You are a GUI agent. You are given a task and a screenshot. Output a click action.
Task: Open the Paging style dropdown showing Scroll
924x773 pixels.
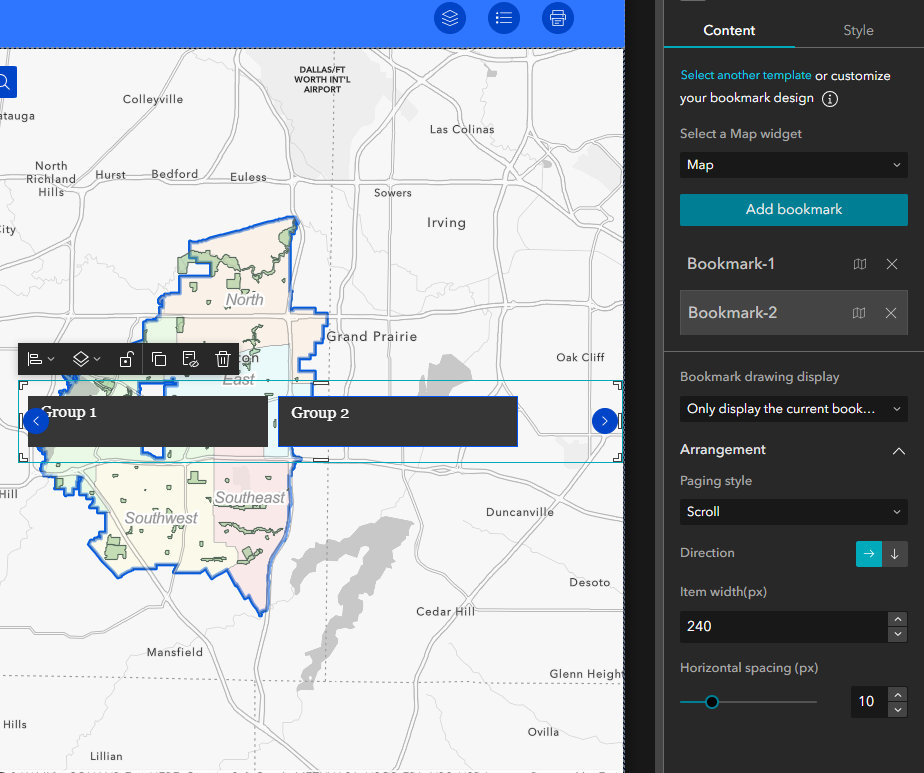tap(793, 511)
